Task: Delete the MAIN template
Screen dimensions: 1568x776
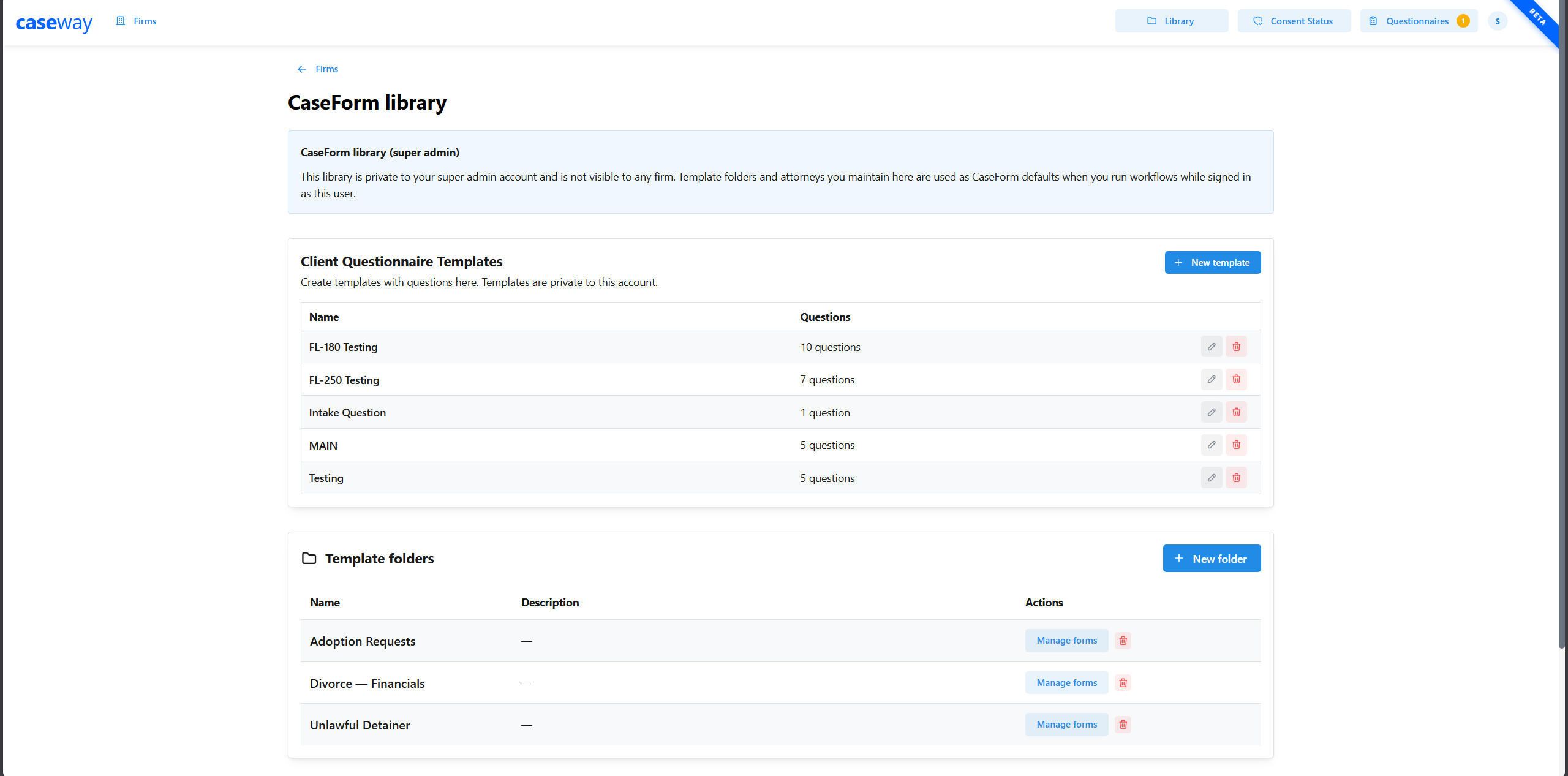Action: point(1236,445)
